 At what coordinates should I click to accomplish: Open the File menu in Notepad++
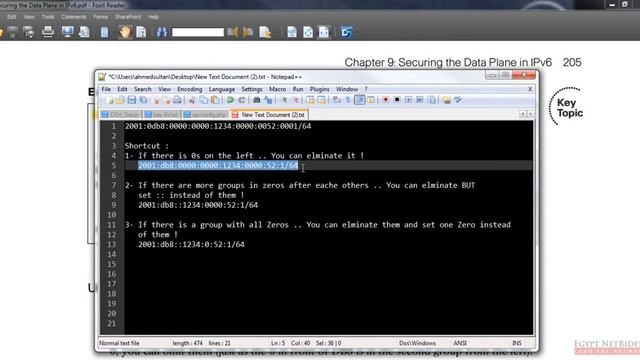click(106, 89)
